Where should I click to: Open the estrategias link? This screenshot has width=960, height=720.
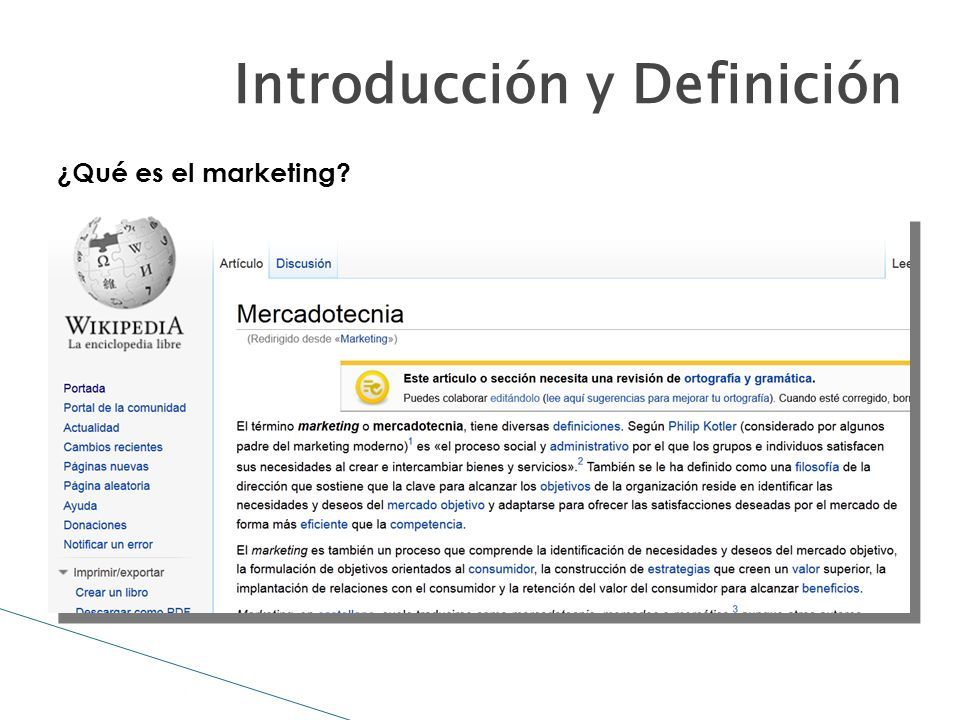[x=678, y=569]
